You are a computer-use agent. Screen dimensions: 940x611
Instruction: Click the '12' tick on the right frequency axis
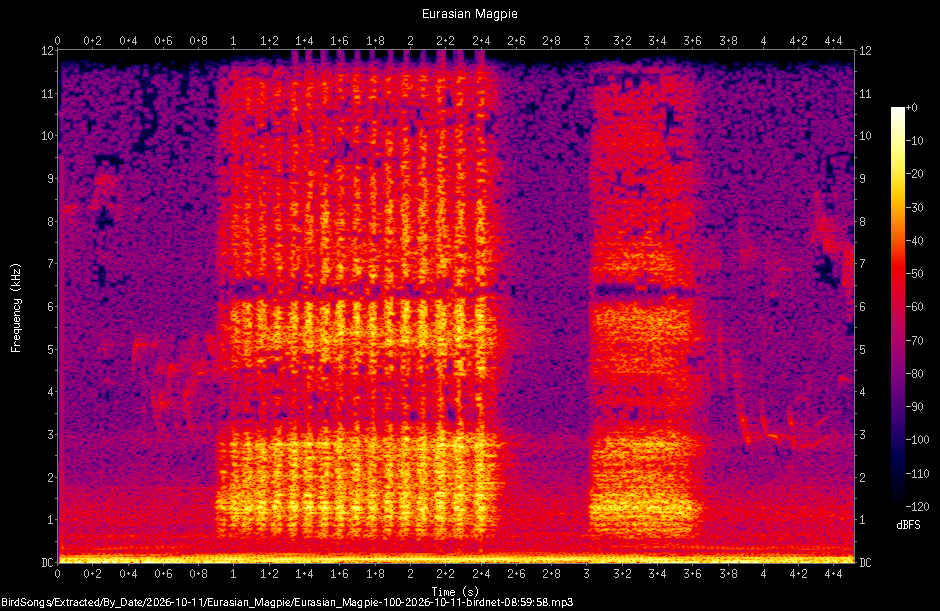865,50
